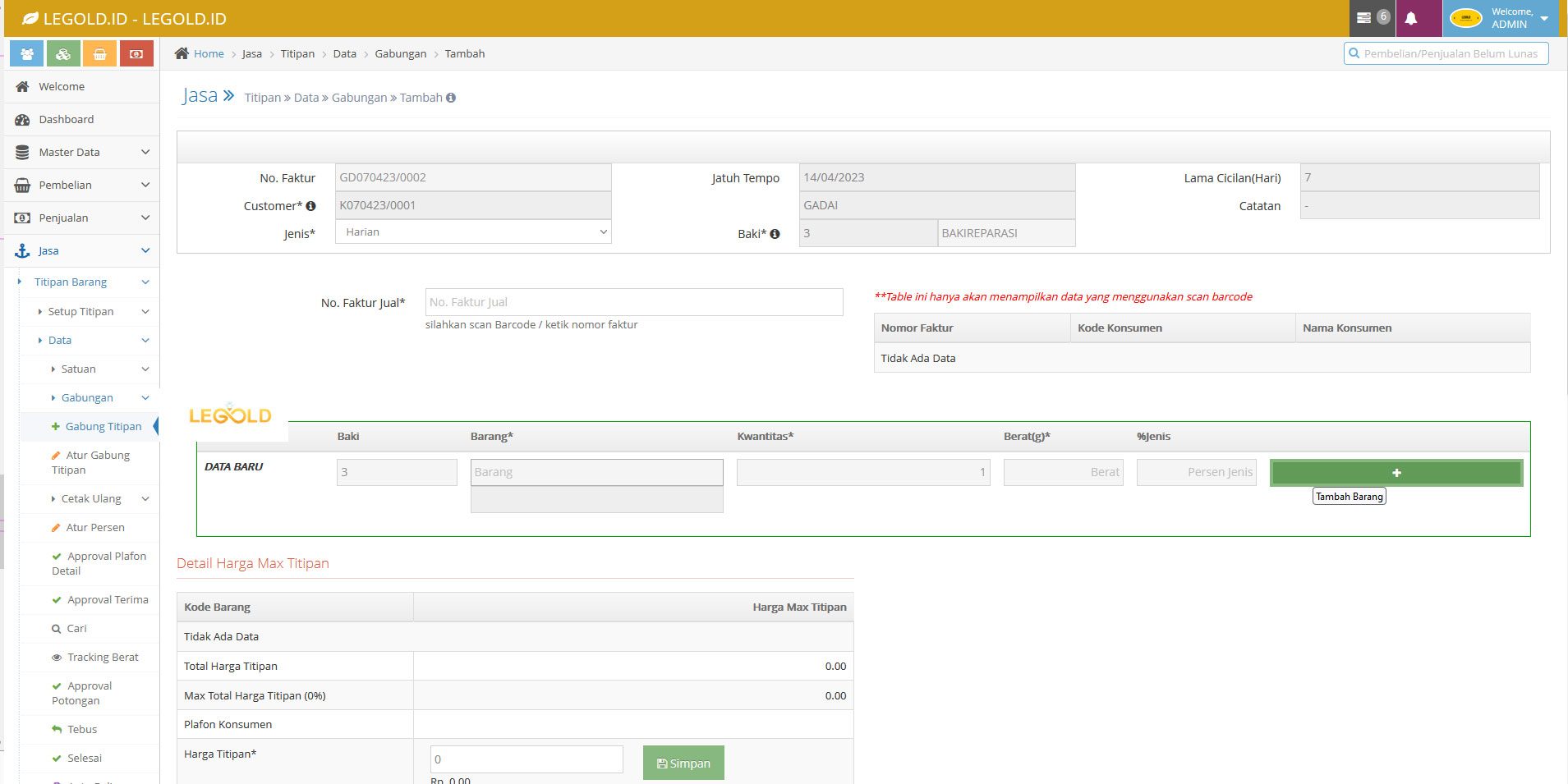Collapse the Jasa sidebar section
This screenshot has width=1568, height=784.
click(x=48, y=250)
